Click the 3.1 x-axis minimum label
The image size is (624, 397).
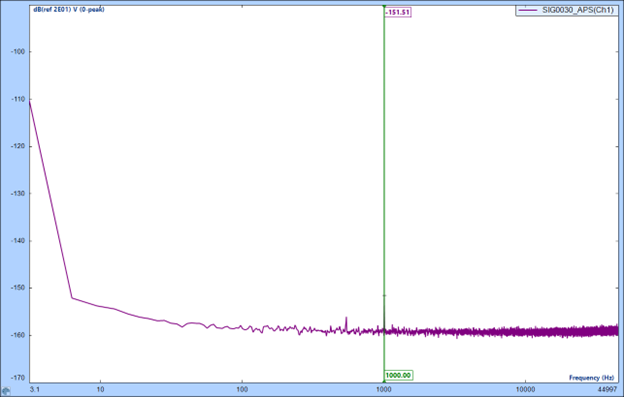pos(35,389)
